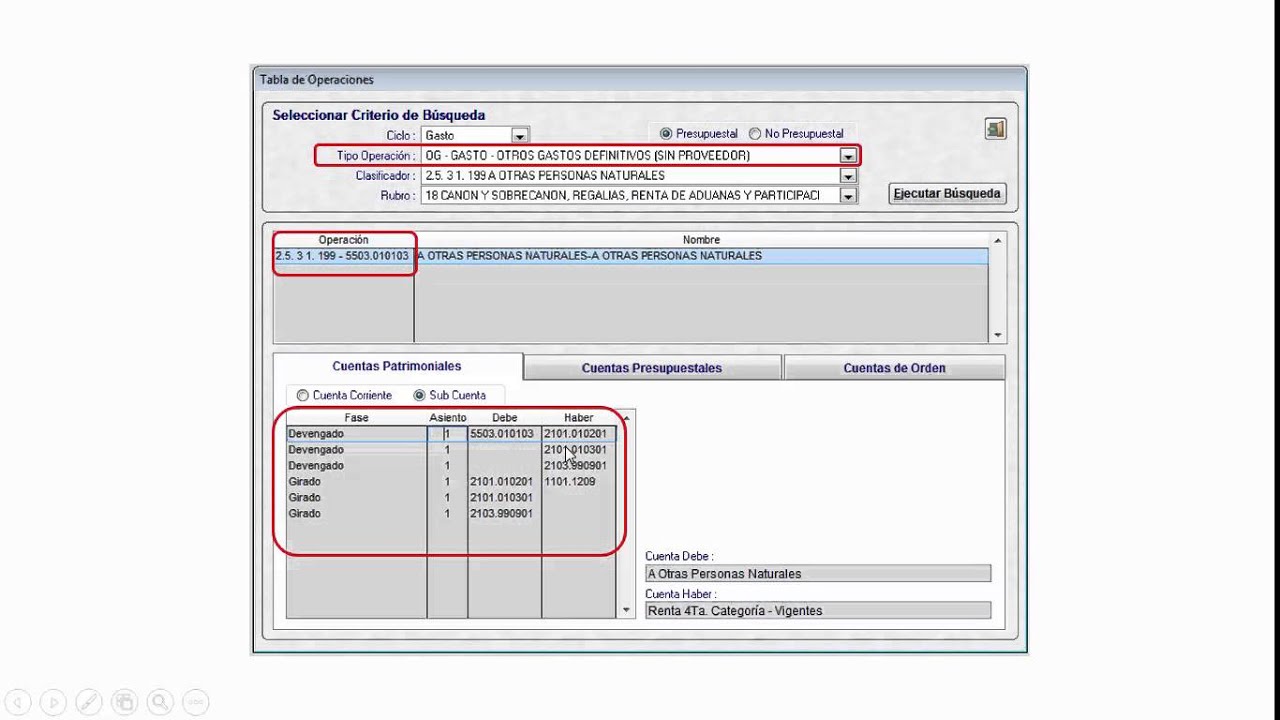Click the Operación column header
Viewport: 1280px width, 720px height.
tap(344, 240)
